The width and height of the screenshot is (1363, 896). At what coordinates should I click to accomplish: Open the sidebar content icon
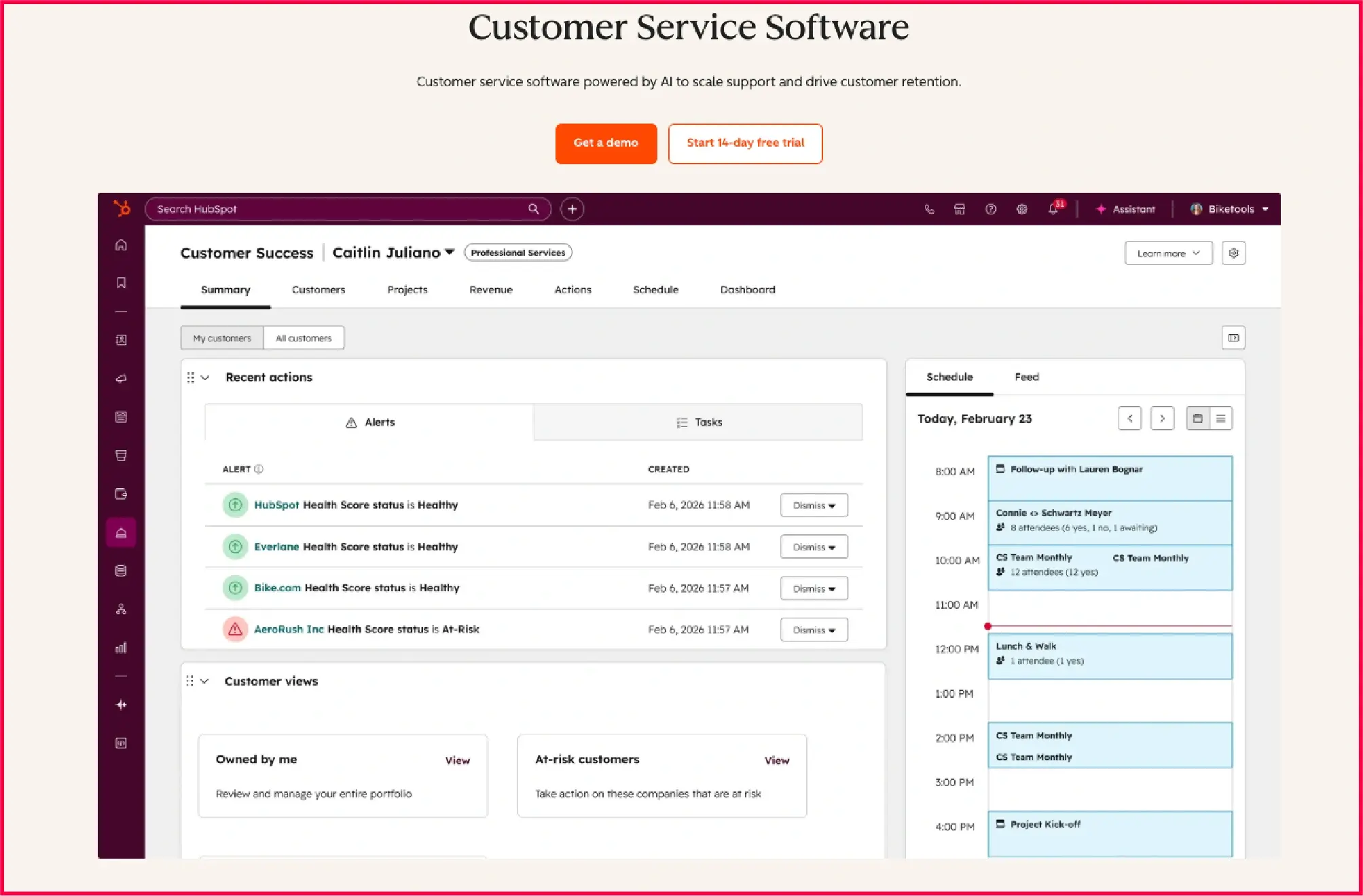121,417
